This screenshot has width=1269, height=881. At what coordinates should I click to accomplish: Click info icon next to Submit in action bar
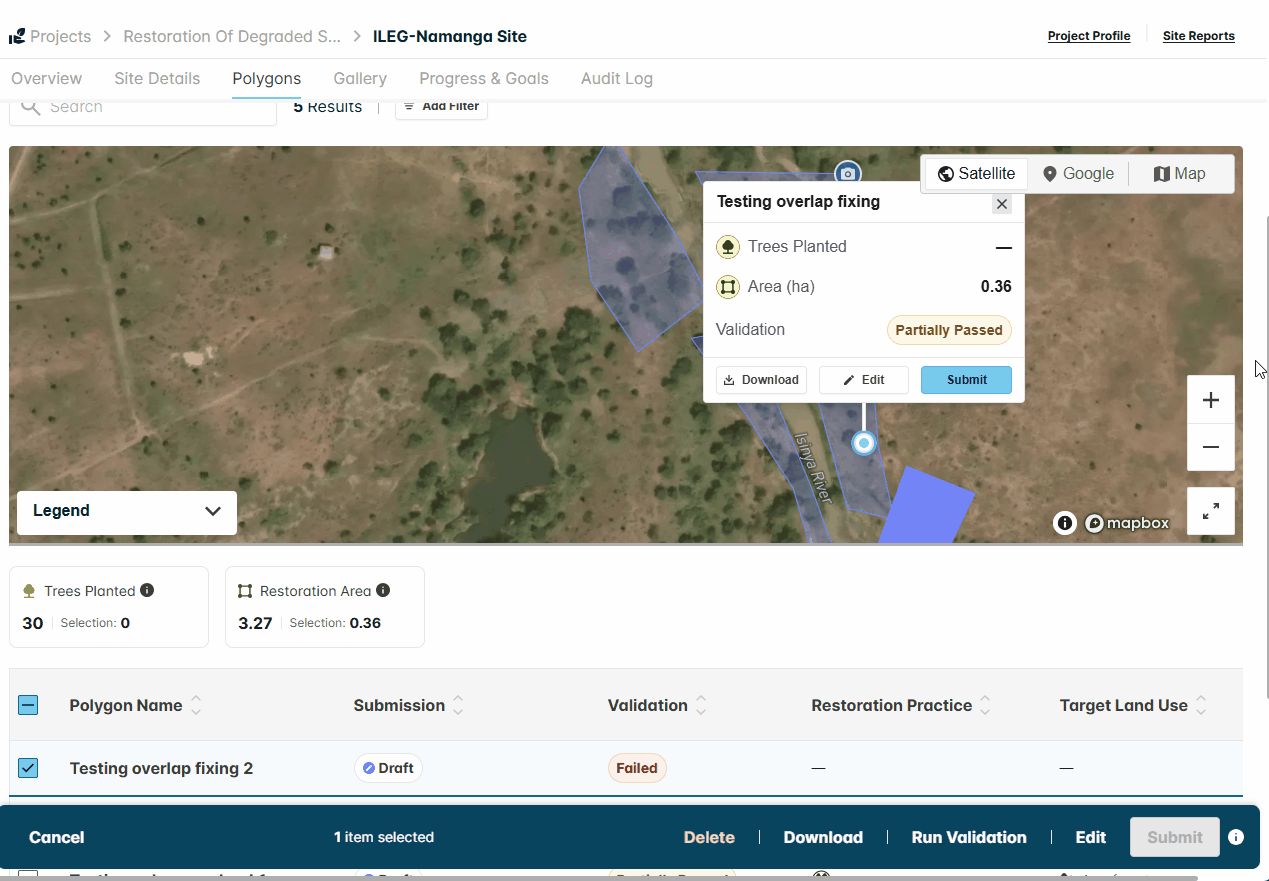point(1236,837)
